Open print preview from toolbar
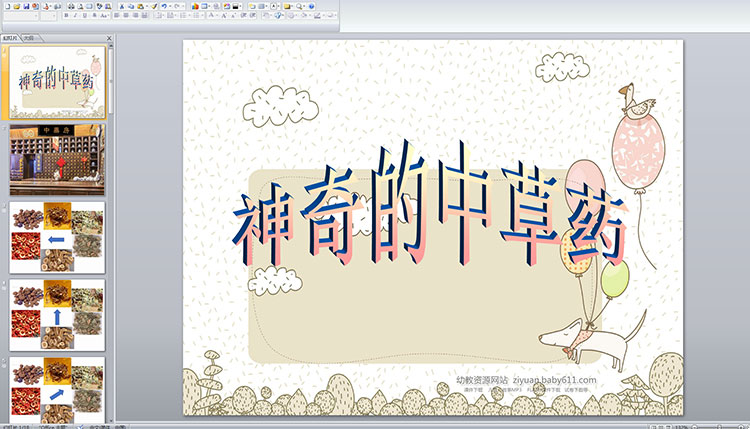This screenshot has width=750, height=429. (80, 6)
